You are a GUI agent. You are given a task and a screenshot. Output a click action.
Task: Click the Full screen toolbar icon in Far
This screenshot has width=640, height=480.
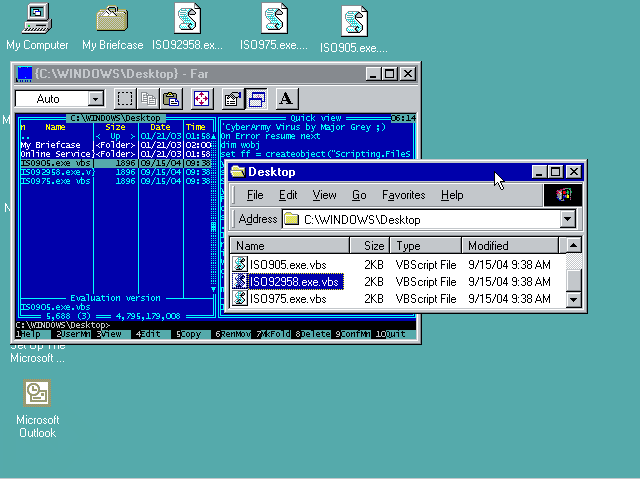[202, 99]
